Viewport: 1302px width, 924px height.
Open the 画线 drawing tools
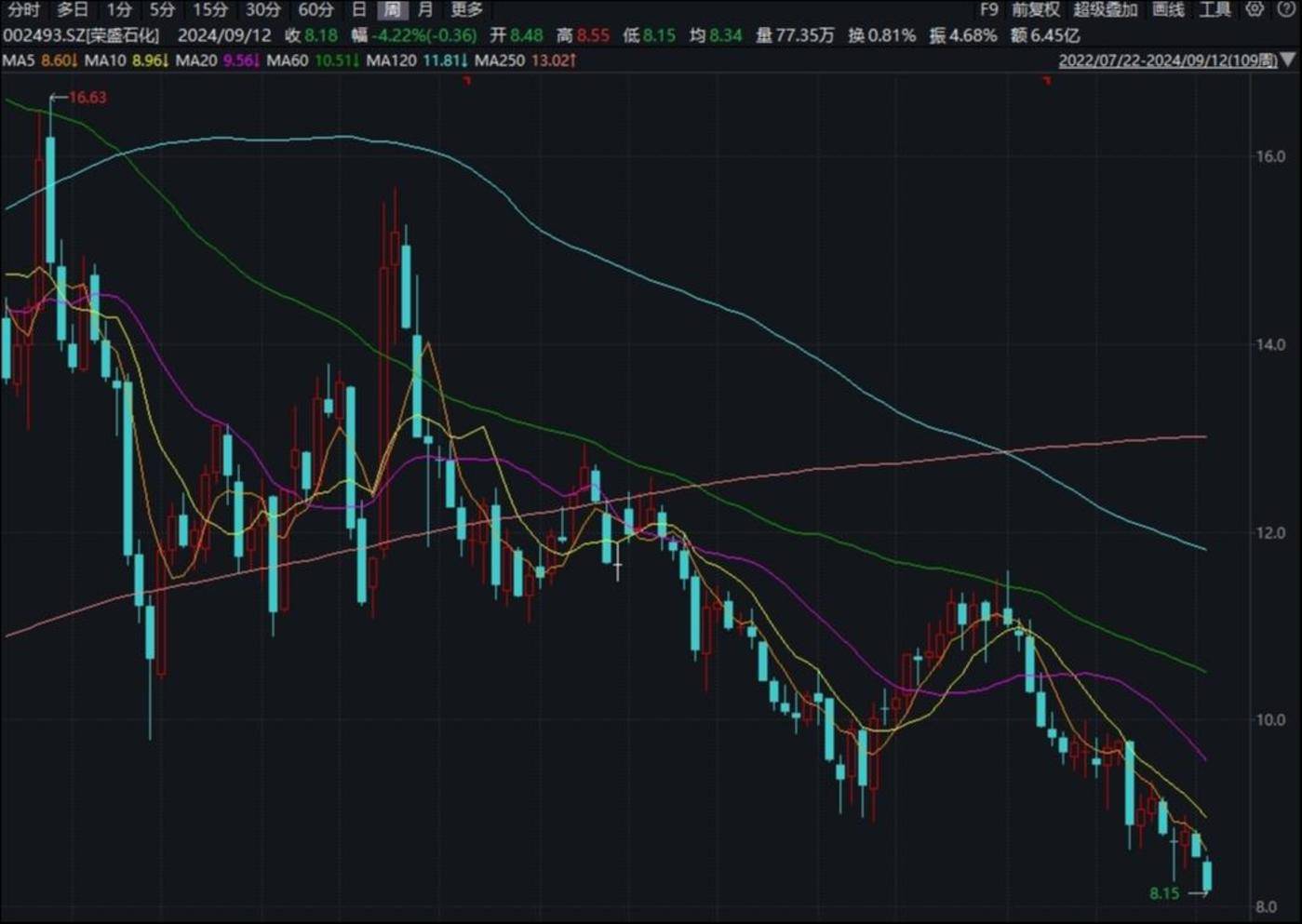(1168, 9)
